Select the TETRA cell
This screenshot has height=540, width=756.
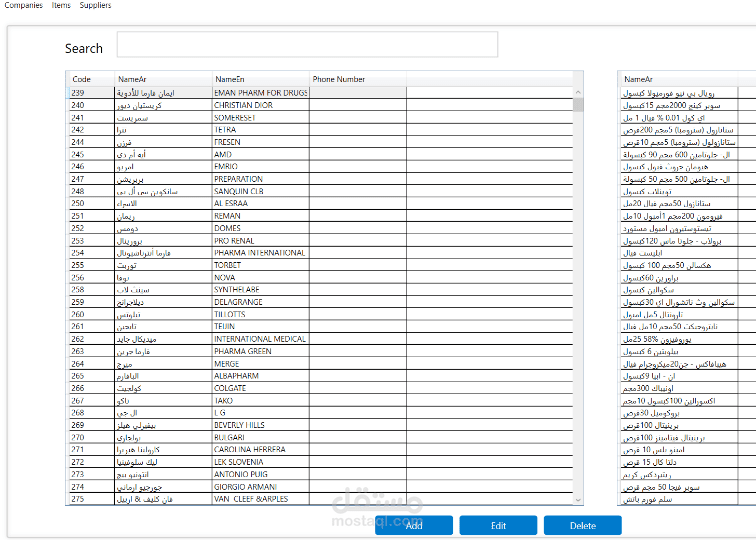261,130
